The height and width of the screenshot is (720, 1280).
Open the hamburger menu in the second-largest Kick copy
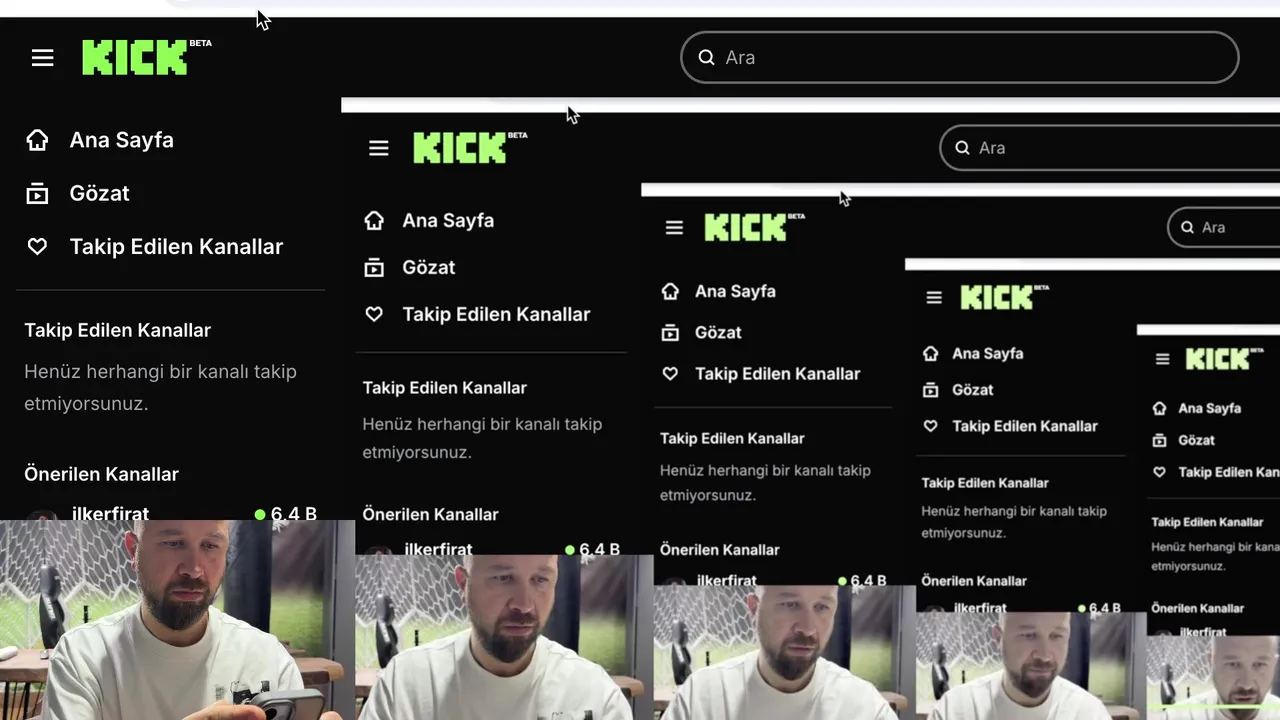378,148
